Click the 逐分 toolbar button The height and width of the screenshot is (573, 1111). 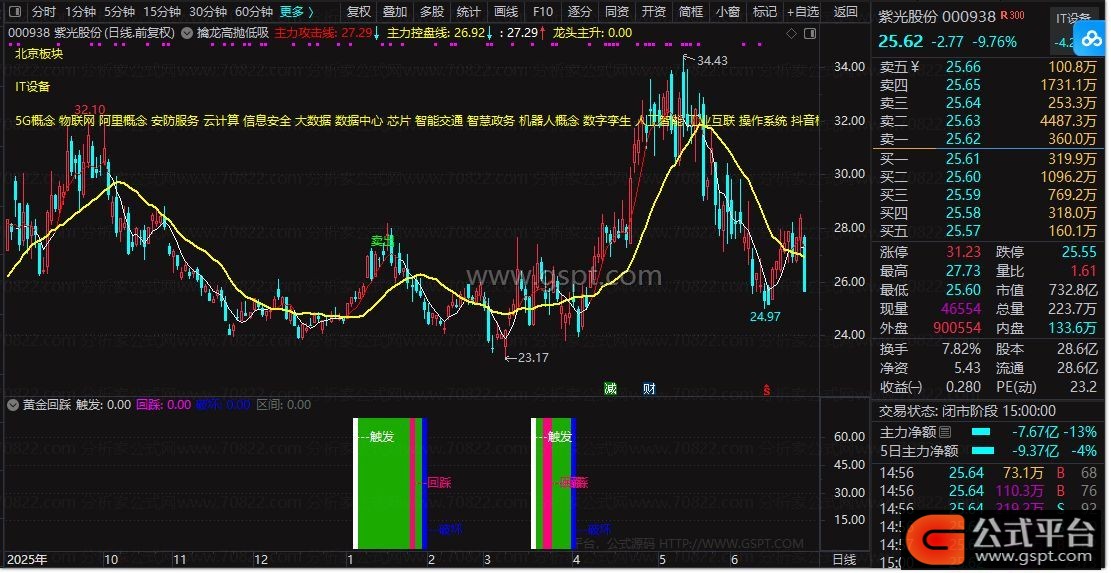click(579, 11)
